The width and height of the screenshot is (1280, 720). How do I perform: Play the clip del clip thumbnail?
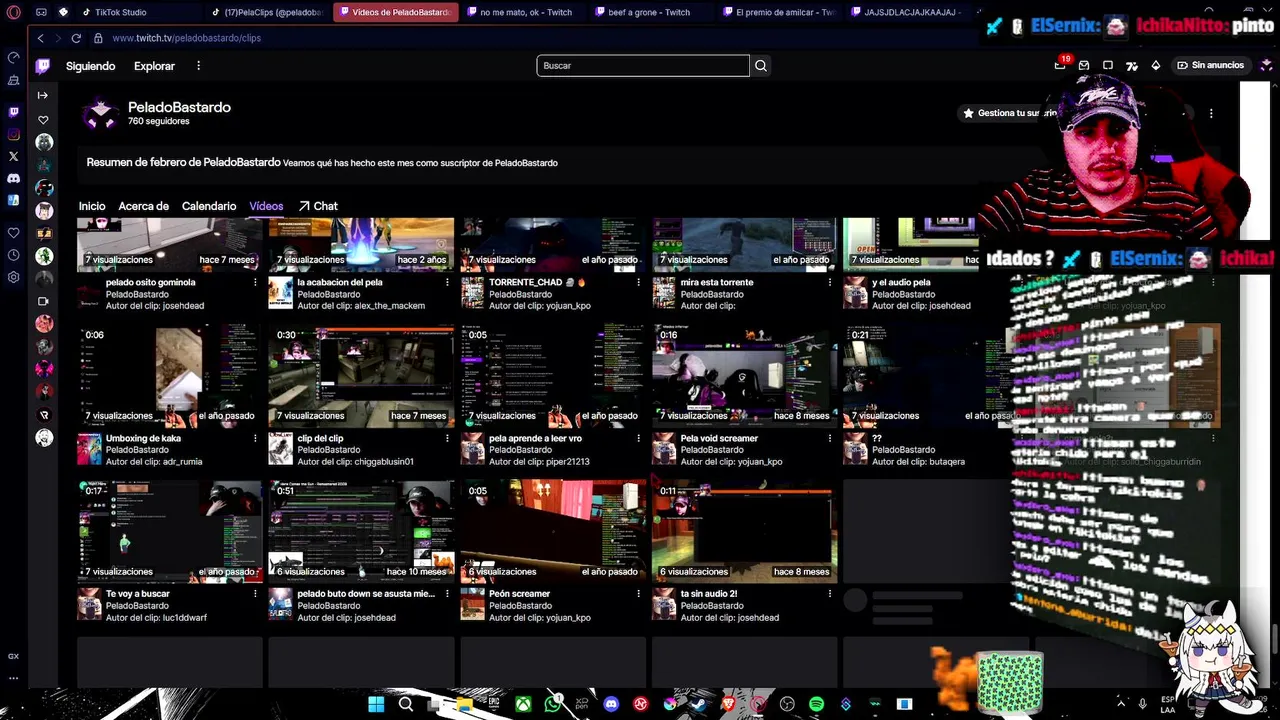pos(361,375)
